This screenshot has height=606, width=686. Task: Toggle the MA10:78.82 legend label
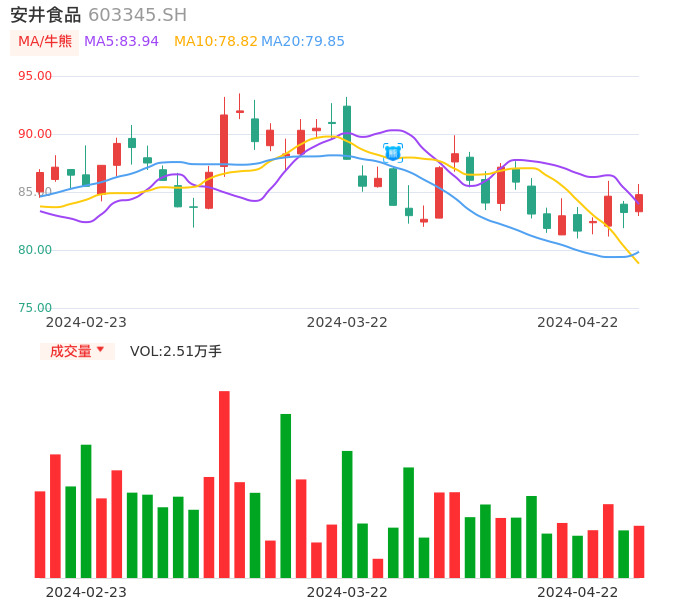point(215,42)
